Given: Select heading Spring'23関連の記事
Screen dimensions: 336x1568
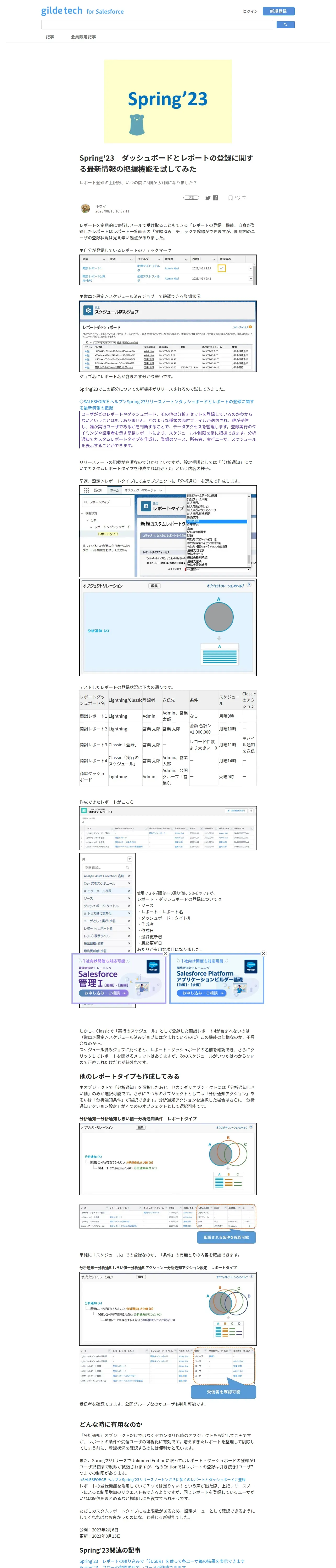Looking at the screenshot, I should click(x=110, y=1550).
